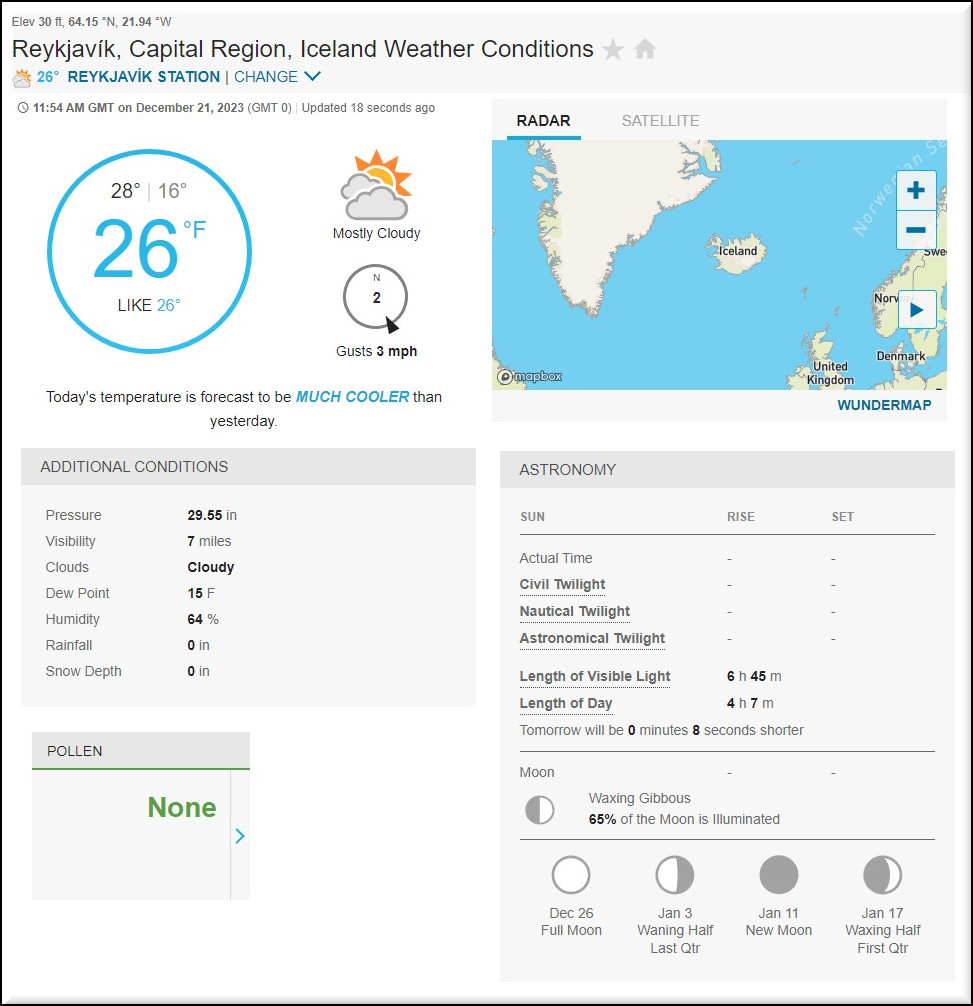Screen dimensions: 973x1006
Task: Play the radar animation
Action: tap(916, 310)
